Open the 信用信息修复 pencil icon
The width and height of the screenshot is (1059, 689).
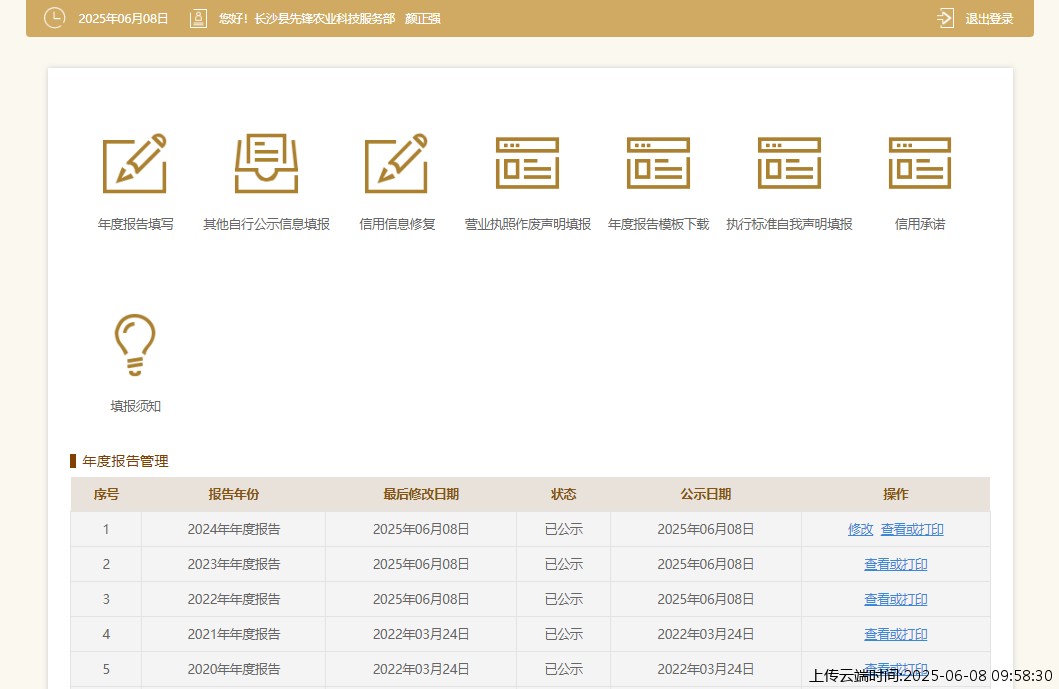[x=397, y=163]
